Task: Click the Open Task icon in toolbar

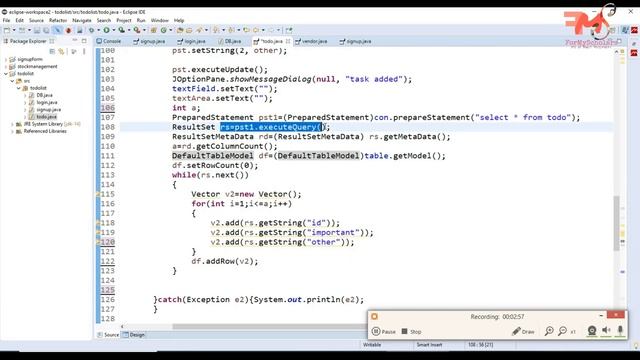Action: 189,30
